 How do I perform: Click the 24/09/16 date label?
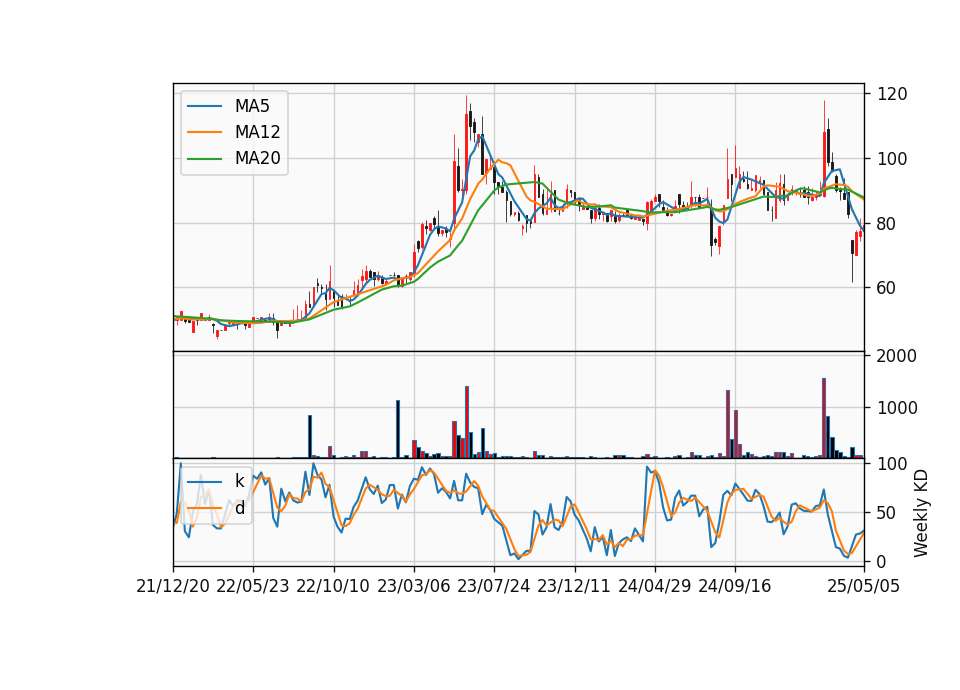pos(735,586)
